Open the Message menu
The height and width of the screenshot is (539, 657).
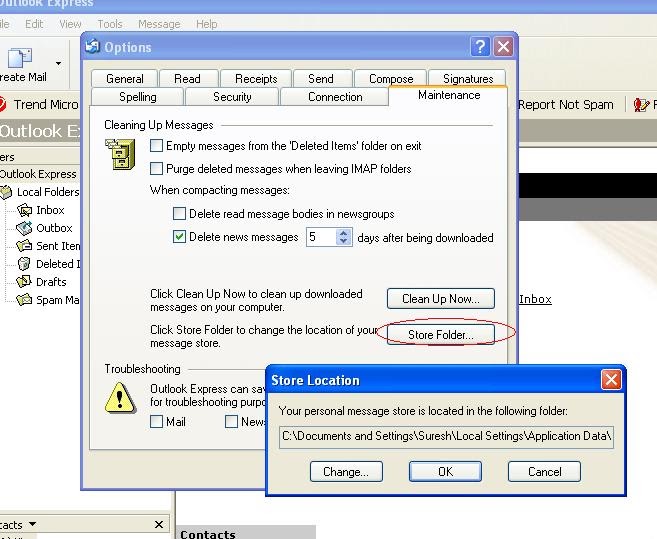point(159,24)
